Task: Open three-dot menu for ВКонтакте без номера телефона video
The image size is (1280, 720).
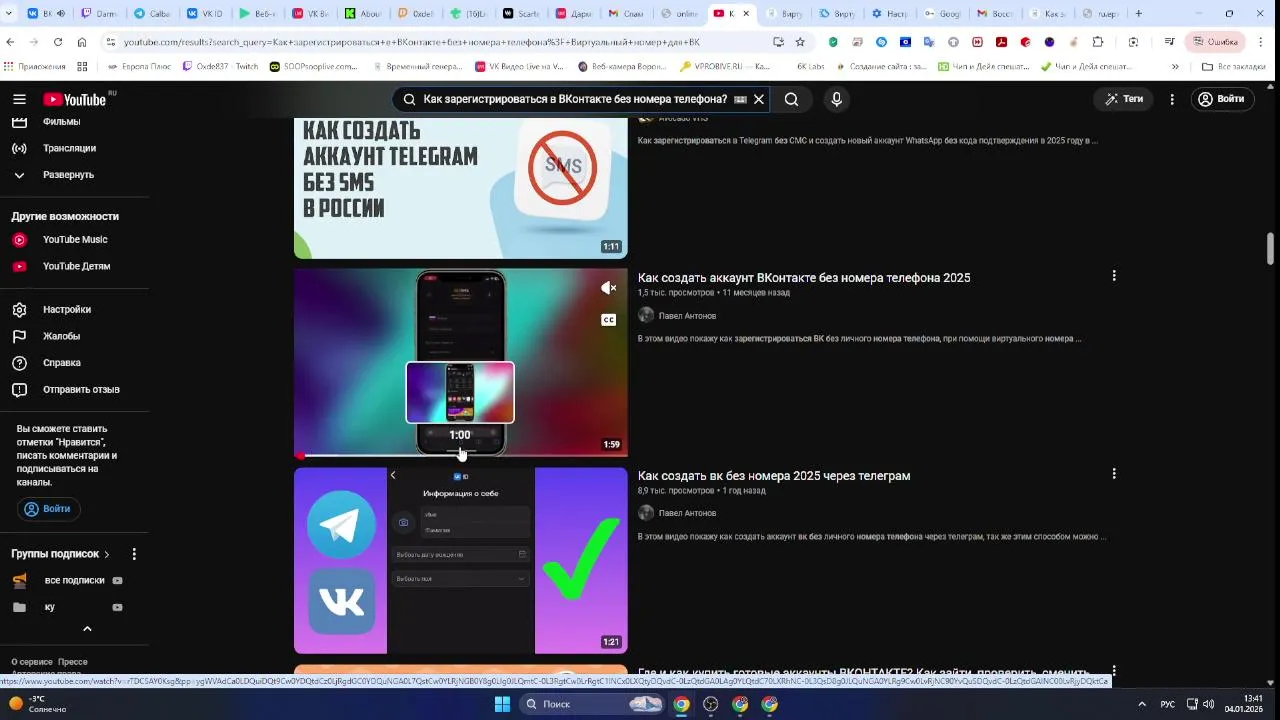Action: (1113, 276)
